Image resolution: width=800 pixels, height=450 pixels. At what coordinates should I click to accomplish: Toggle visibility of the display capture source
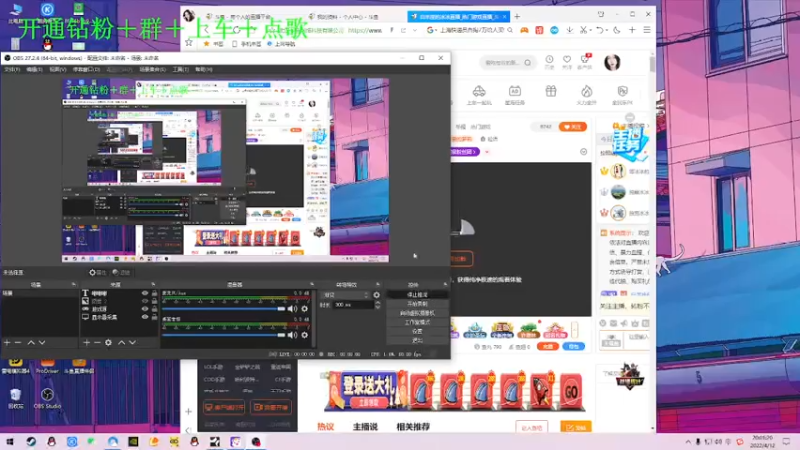pos(145,317)
